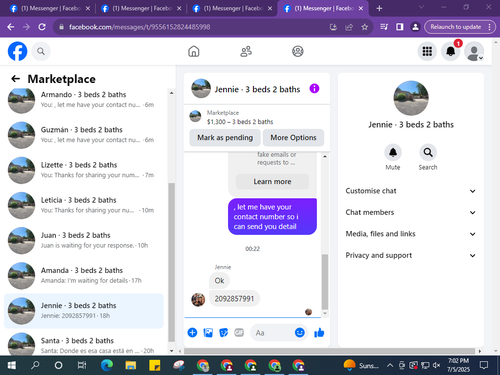
Task: Choose a GIF icon in composer
Action: click(x=239, y=332)
